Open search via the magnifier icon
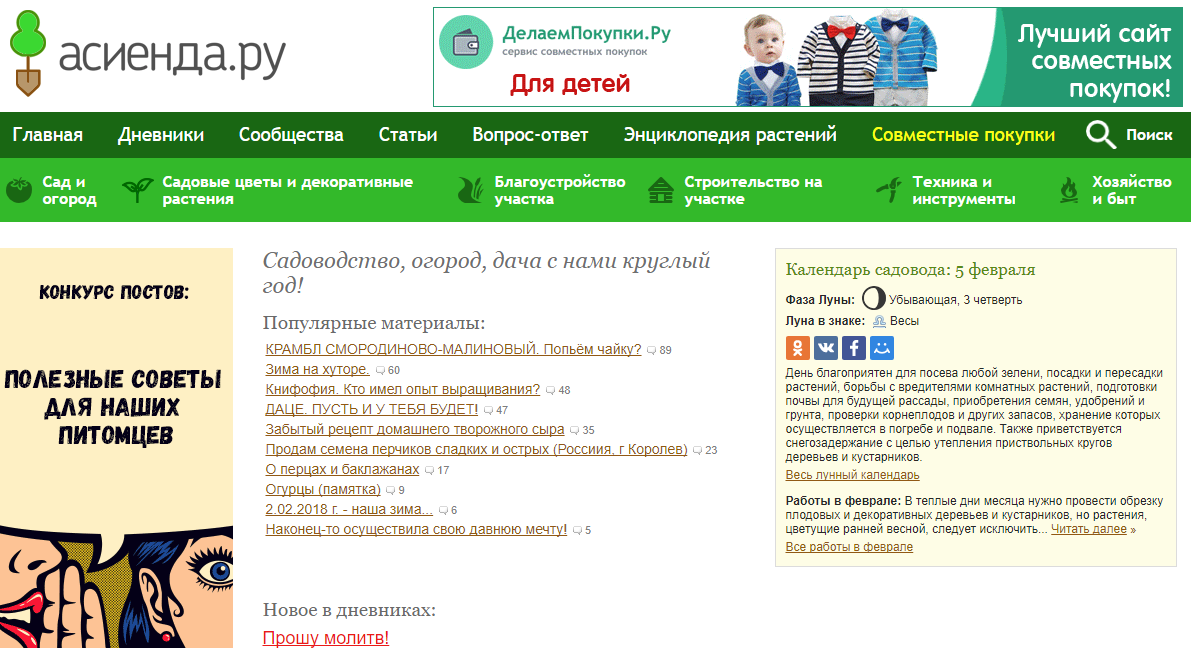The height and width of the screenshot is (651, 1191). point(1101,135)
